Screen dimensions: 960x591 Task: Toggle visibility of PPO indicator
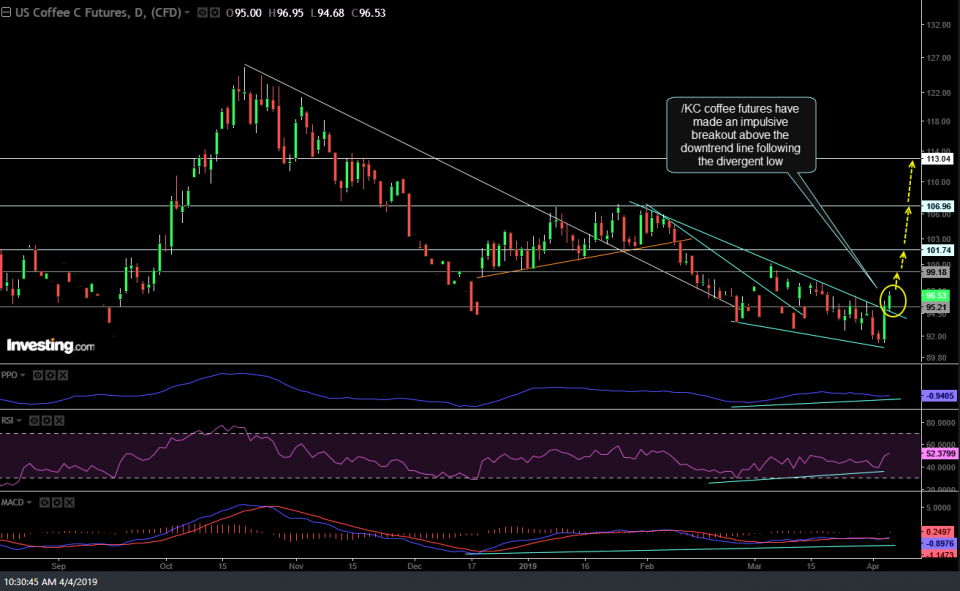(x=38, y=375)
